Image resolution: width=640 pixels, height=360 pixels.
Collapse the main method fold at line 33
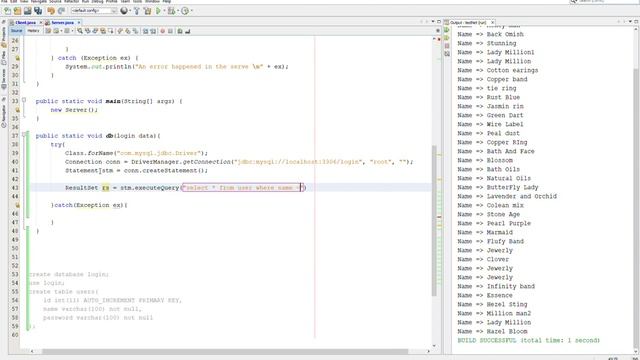(24, 100)
